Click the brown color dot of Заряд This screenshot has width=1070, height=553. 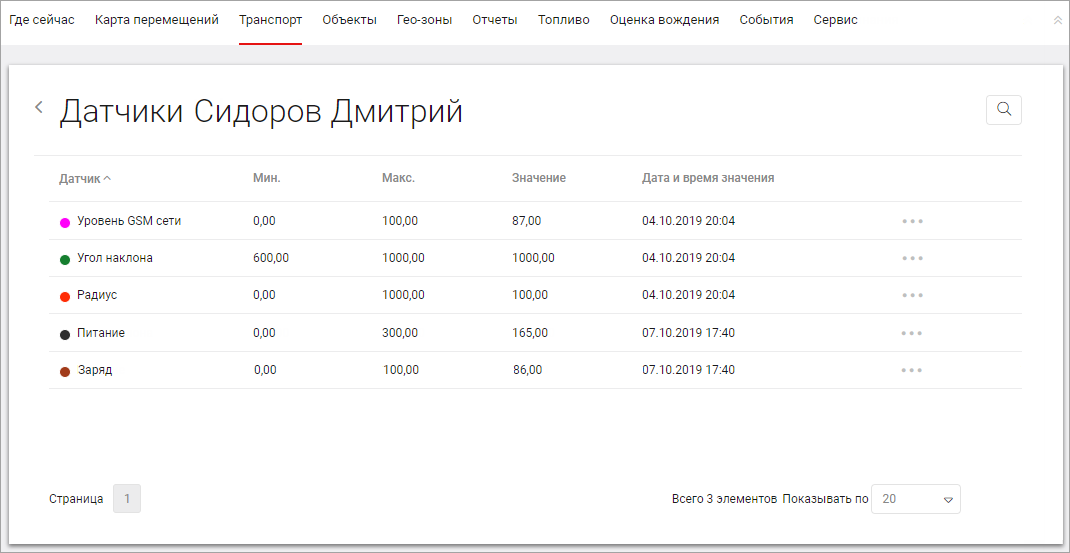pyautogui.click(x=66, y=371)
